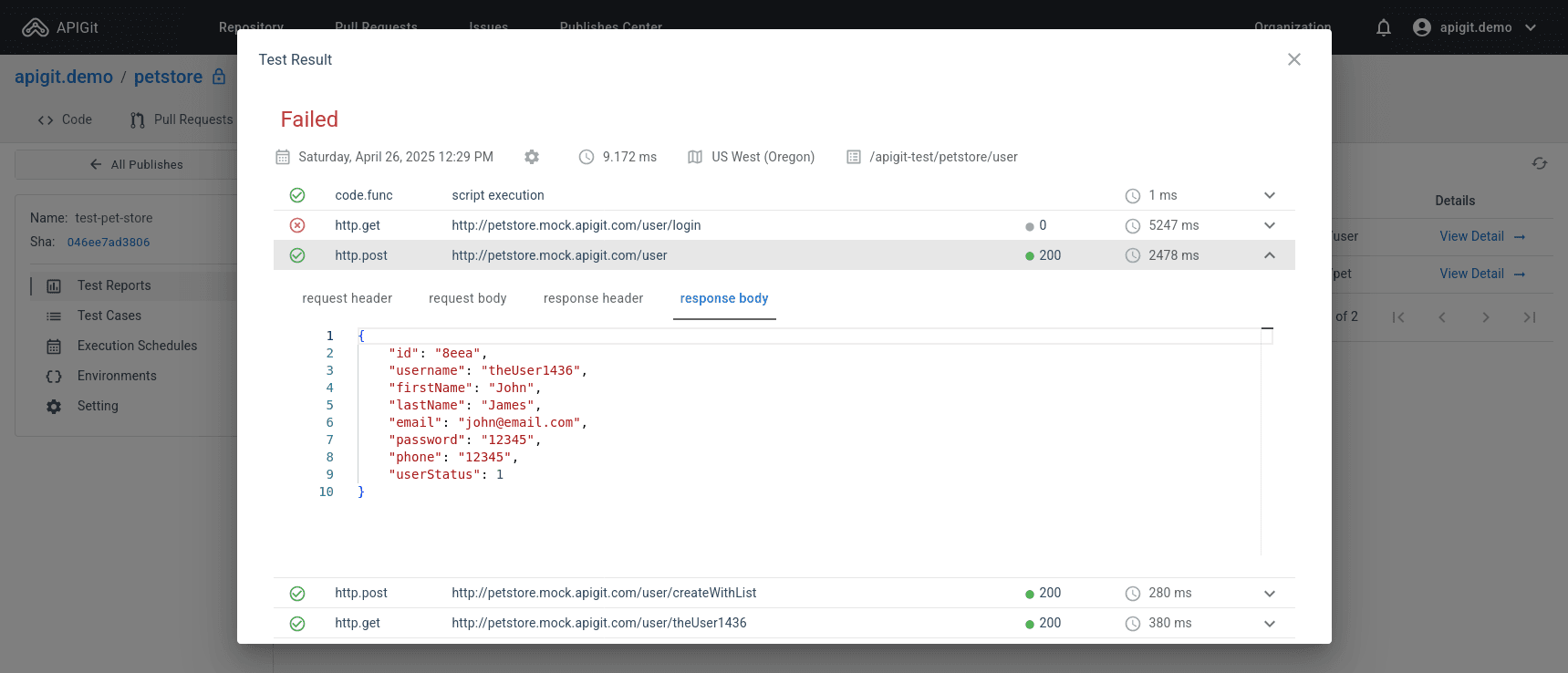
Task: Click the clock icon beside 5247 ms
Action: tap(1133, 225)
